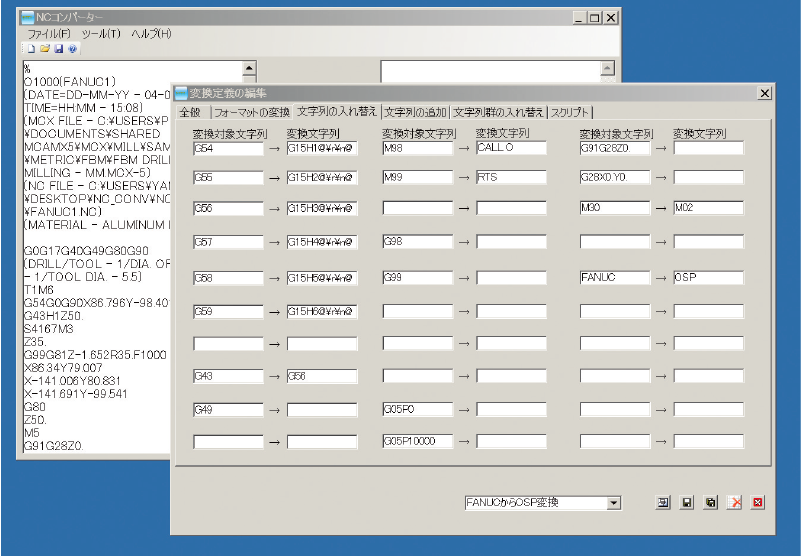Switch to the フォーマットの変換 tab
801x556 pixels.
coord(252,112)
